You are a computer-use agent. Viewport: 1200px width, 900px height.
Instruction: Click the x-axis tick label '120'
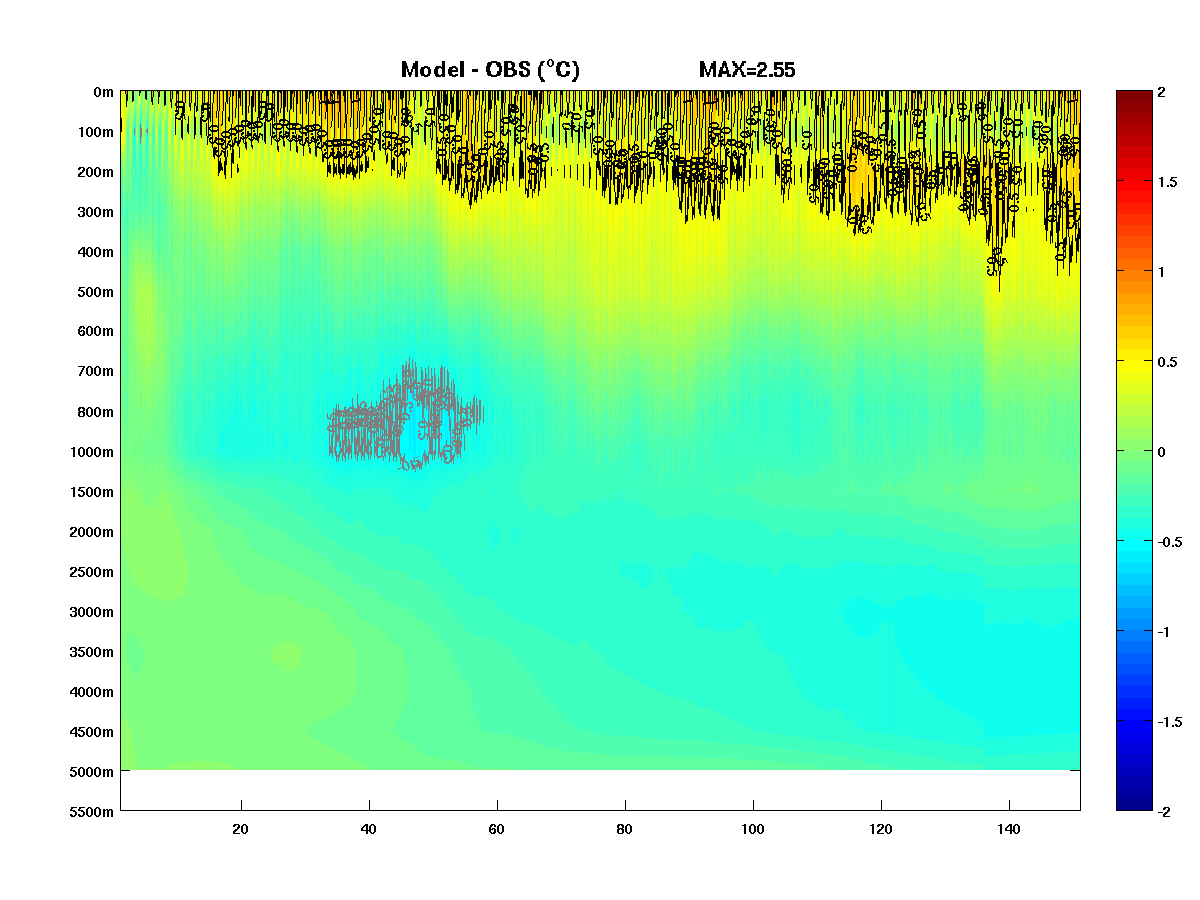tap(881, 828)
